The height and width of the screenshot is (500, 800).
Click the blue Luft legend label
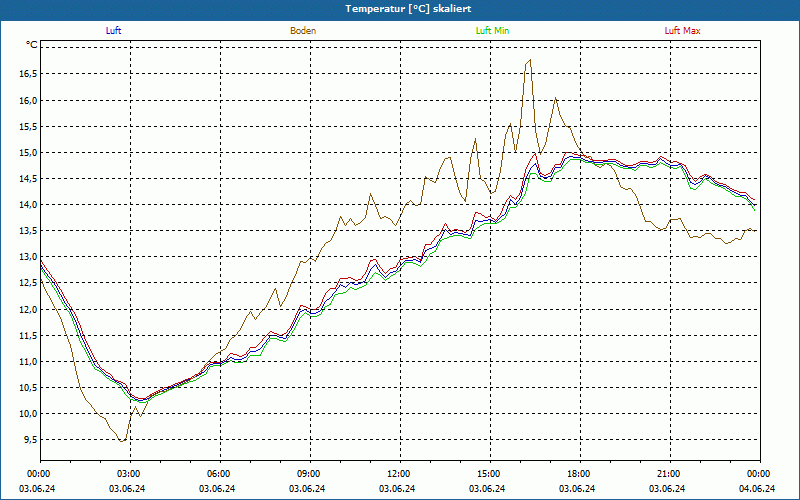tap(113, 31)
